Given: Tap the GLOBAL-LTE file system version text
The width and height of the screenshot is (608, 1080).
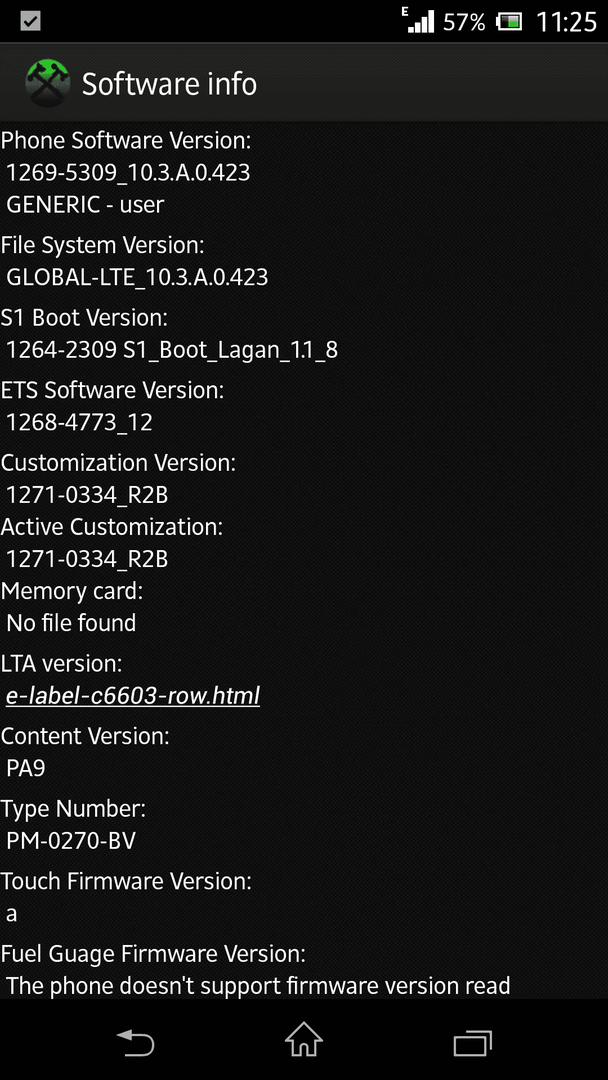Looking at the screenshot, I should tap(137, 278).
